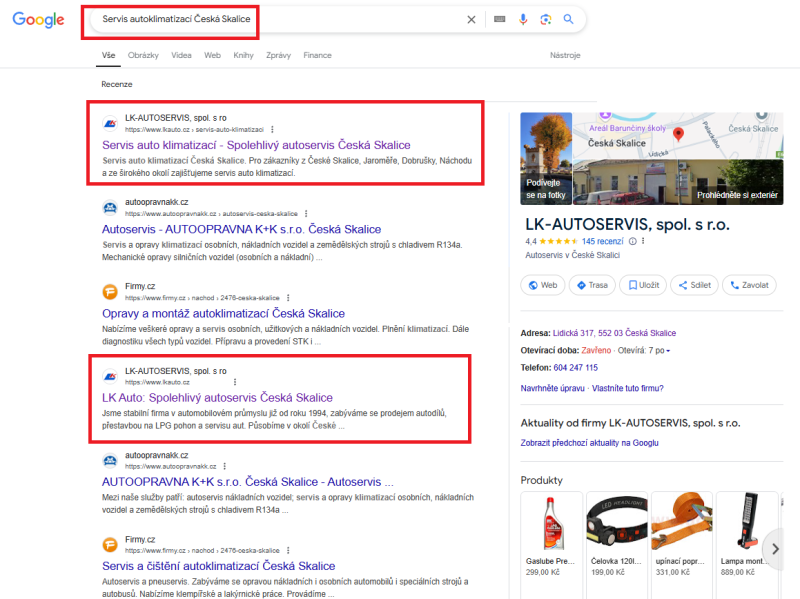Open 'Servis a čištění autoklimatizací Česká Skalice' result

pos(218,566)
